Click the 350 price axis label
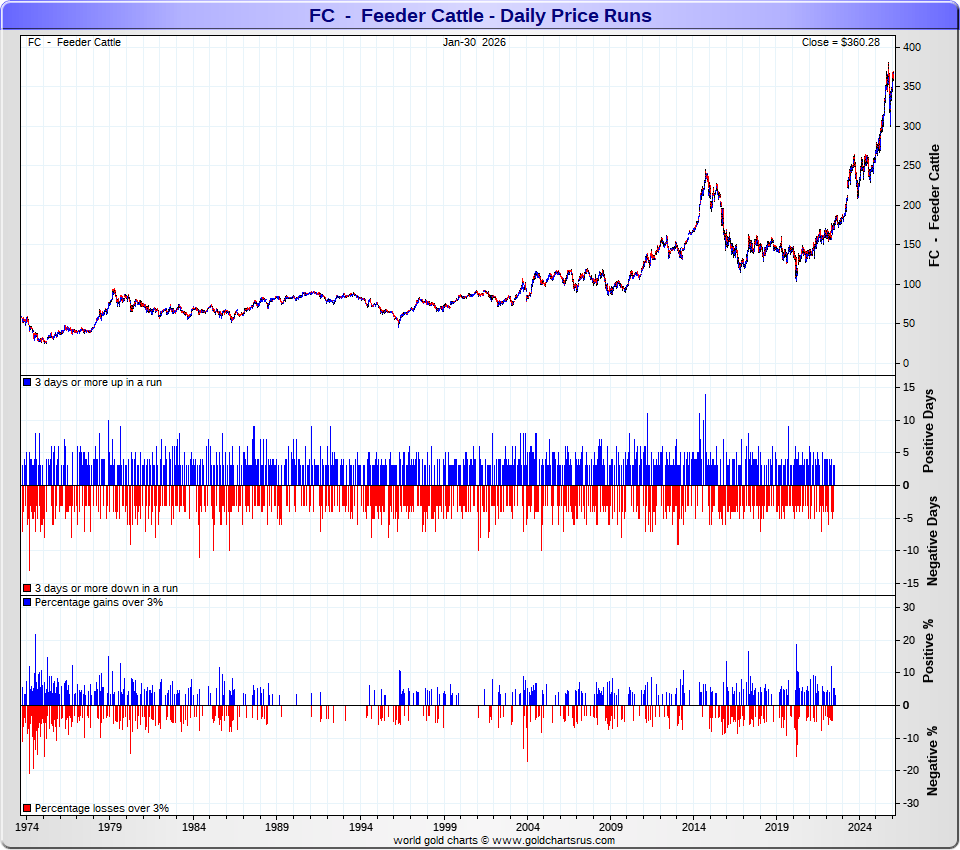The width and height of the screenshot is (960, 850). (x=912, y=86)
